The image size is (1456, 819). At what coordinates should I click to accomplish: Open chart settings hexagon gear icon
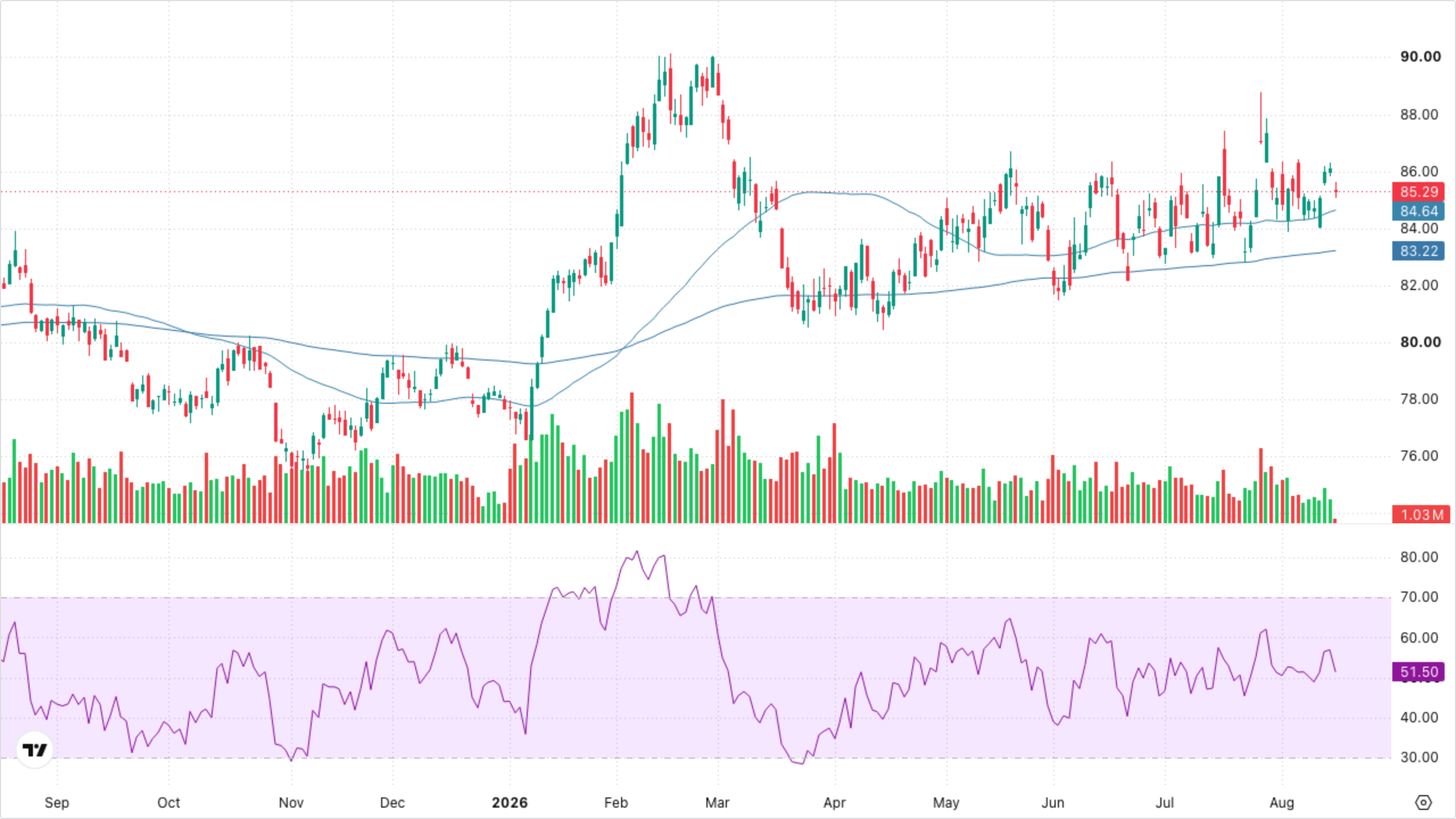coord(1423,803)
